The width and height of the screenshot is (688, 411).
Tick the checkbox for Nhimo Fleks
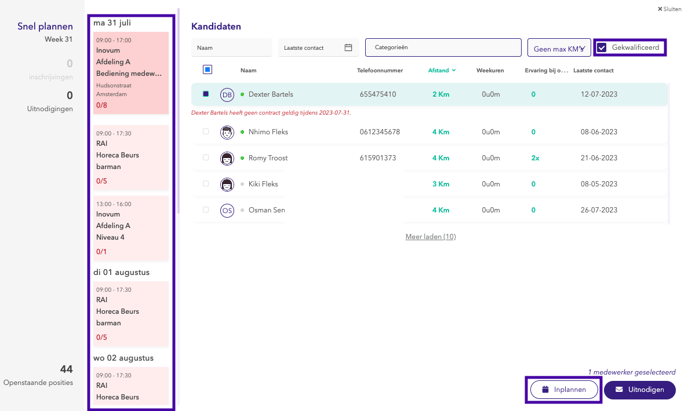(206, 131)
